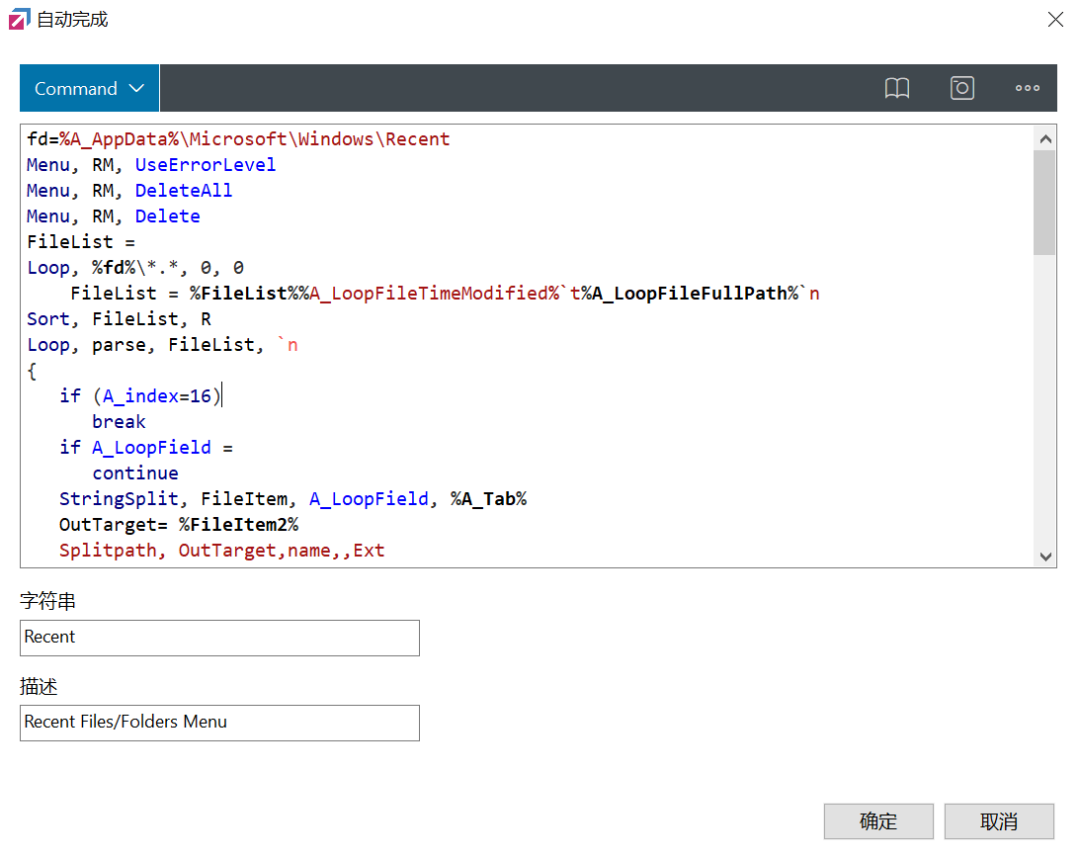Click the 描述 label
1080x859 pixels.
(x=39, y=687)
